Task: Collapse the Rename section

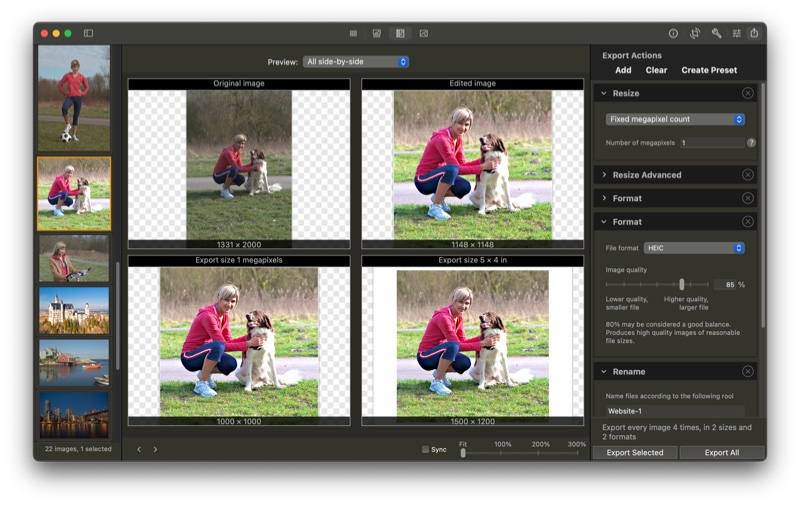Action: tap(604, 371)
